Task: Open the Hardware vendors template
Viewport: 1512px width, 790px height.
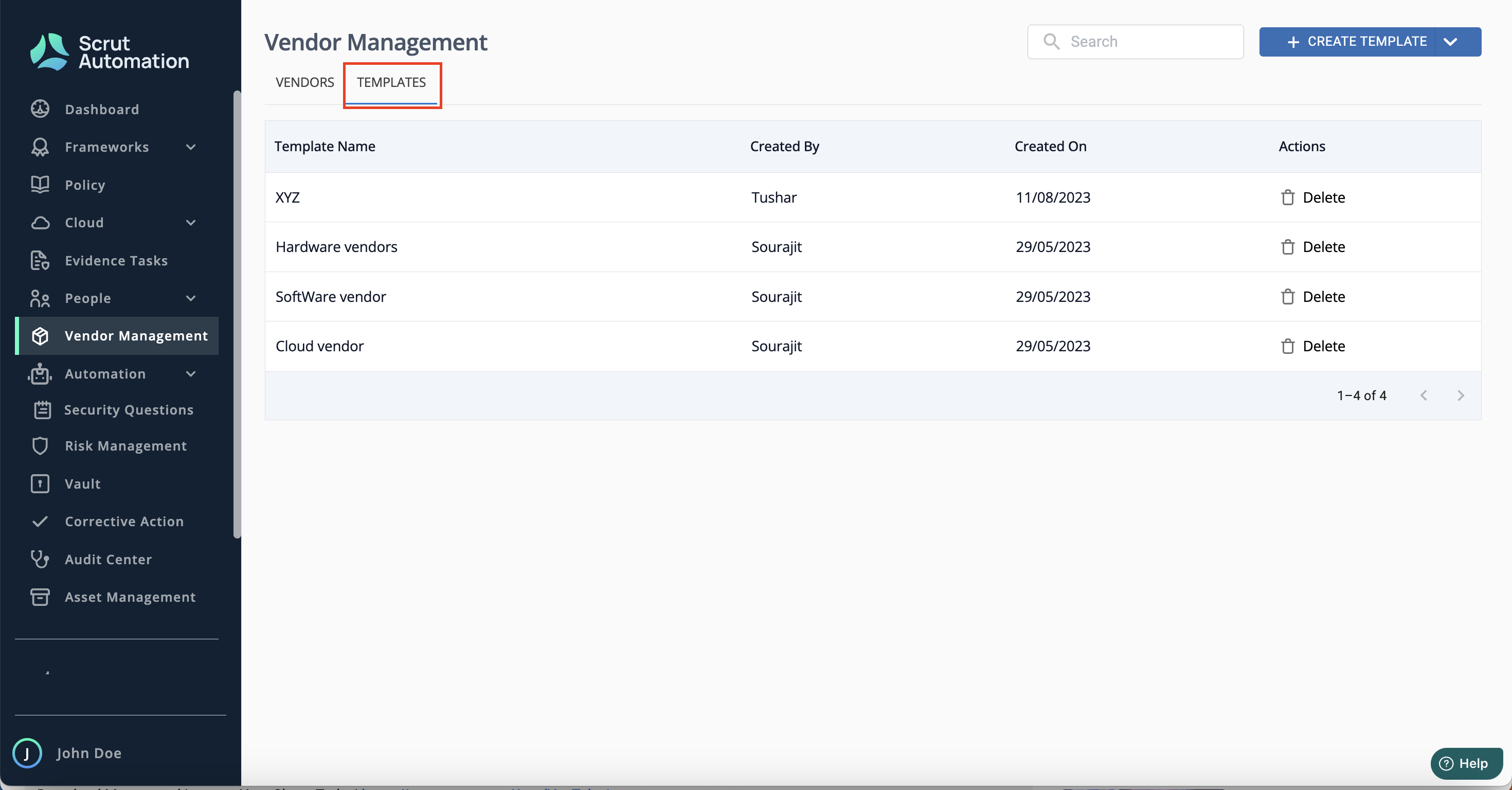Action: click(x=873, y=247)
